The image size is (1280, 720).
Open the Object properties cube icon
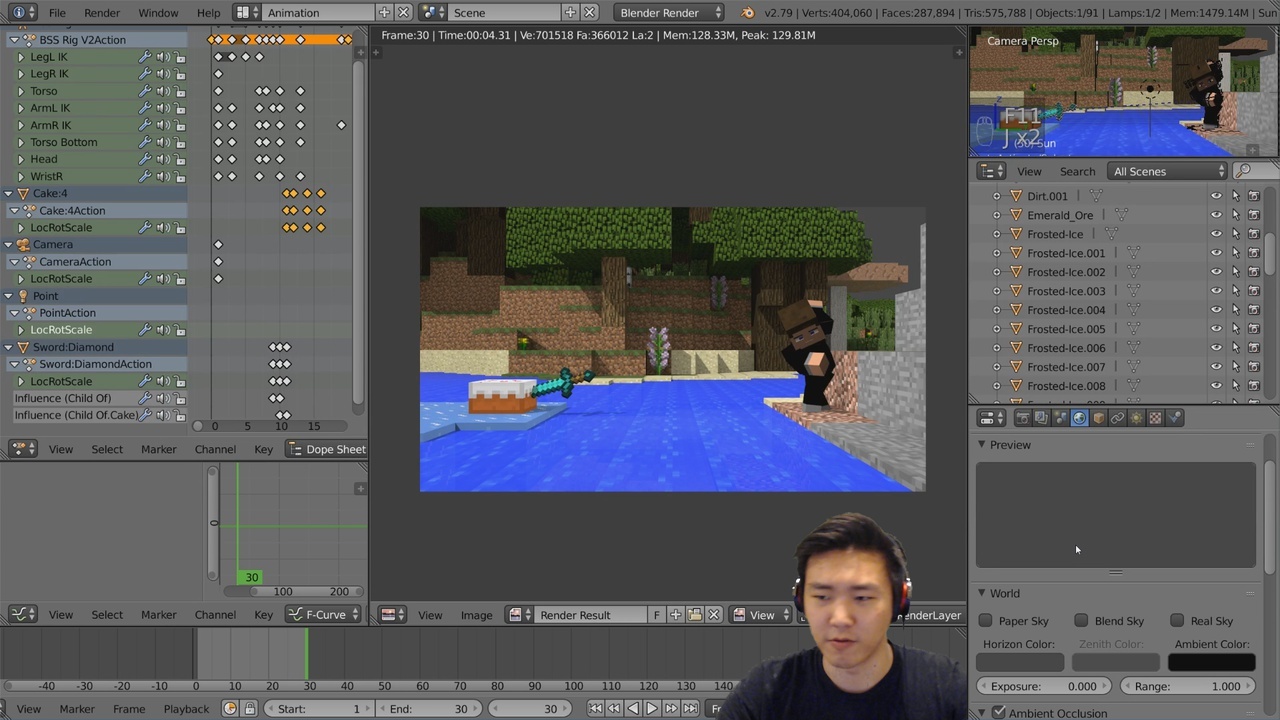pyautogui.click(x=1098, y=418)
